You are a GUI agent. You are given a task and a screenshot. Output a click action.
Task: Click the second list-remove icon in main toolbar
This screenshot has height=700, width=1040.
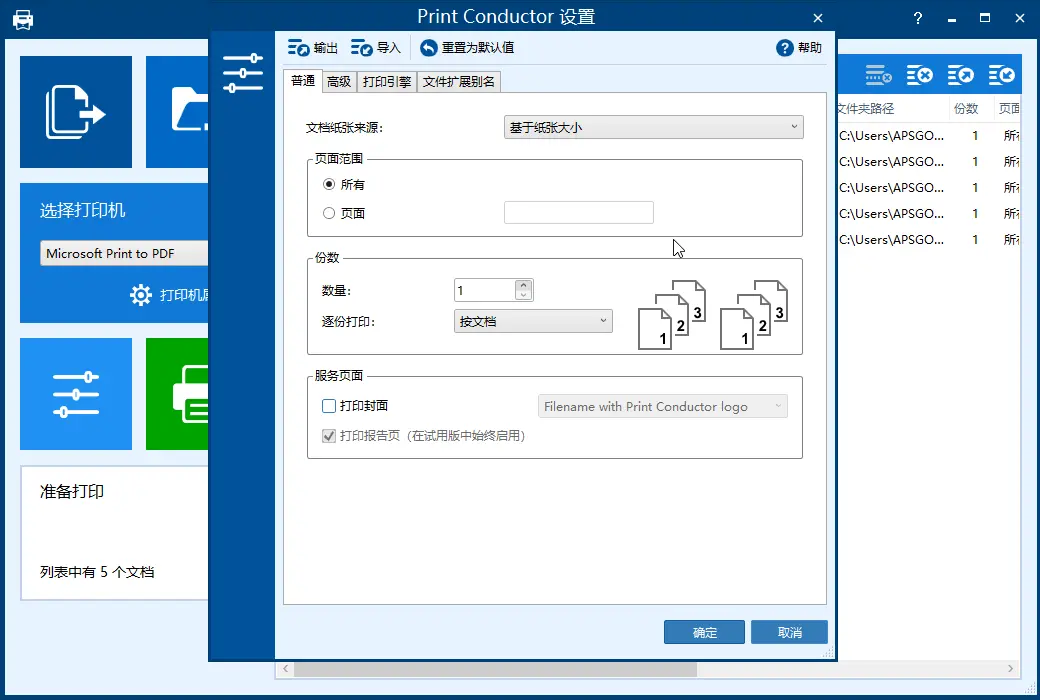coord(919,75)
